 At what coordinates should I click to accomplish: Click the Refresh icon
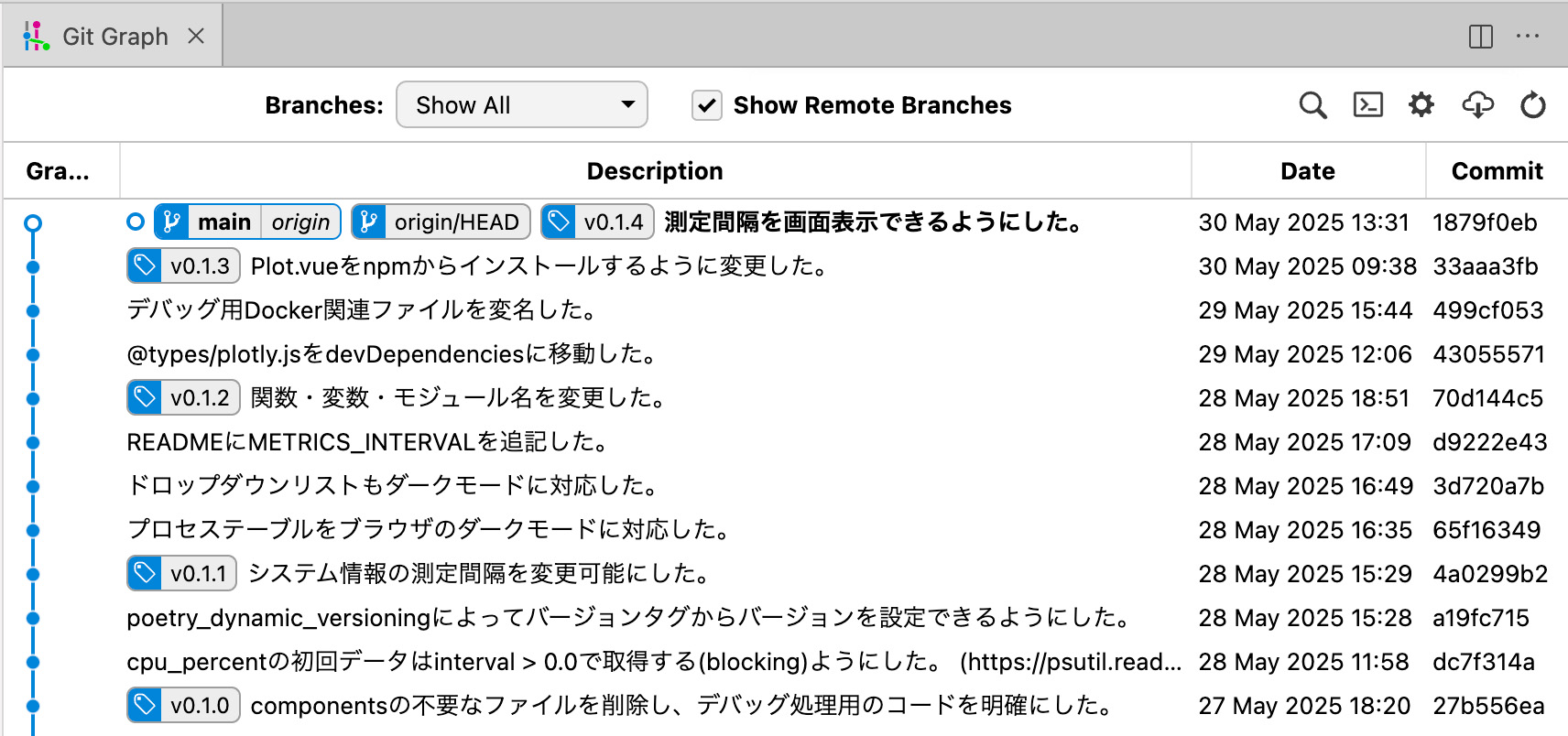click(1532, 105)
